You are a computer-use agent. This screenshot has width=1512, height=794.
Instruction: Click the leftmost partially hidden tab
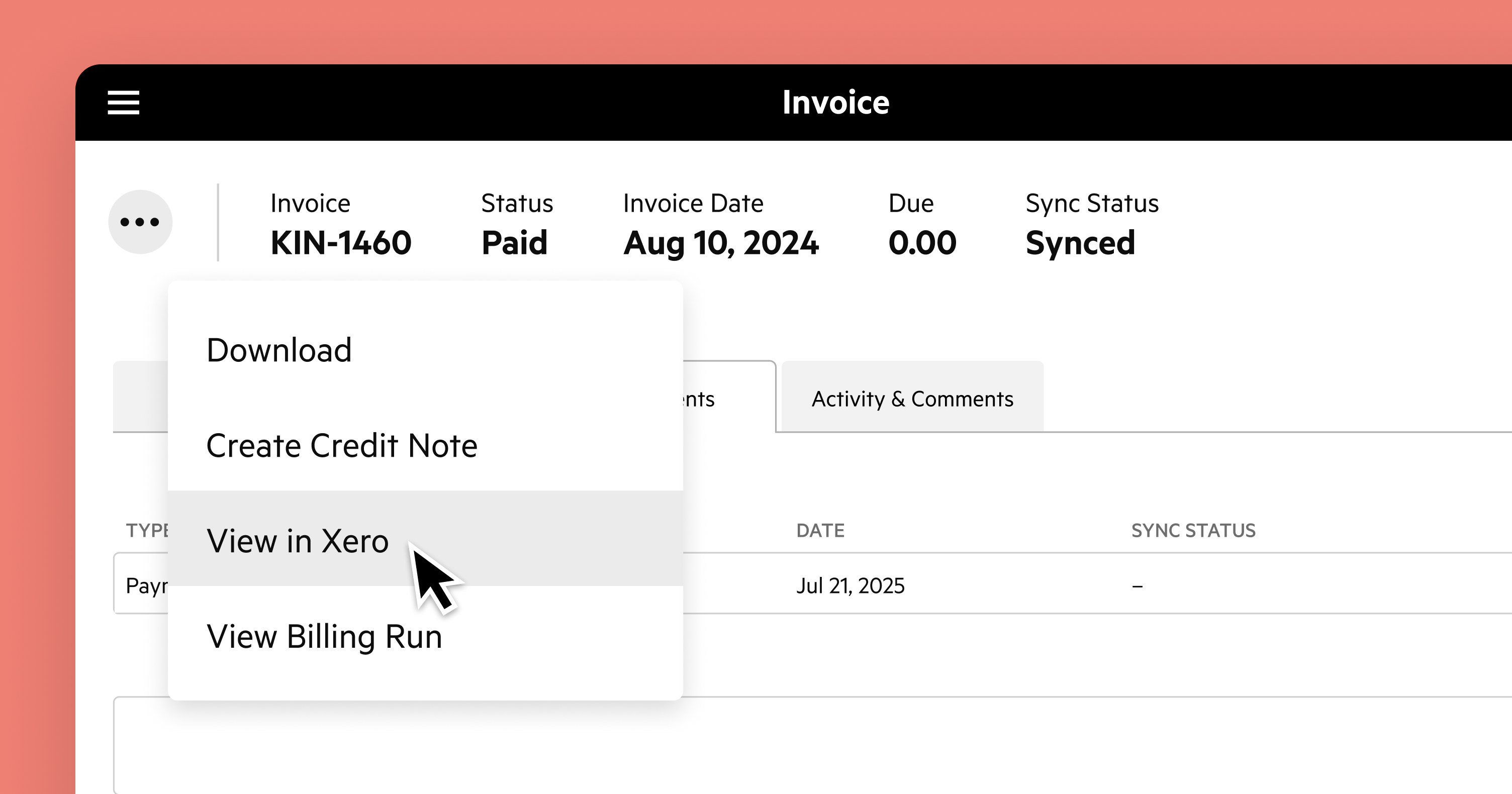tap(141, 396)
